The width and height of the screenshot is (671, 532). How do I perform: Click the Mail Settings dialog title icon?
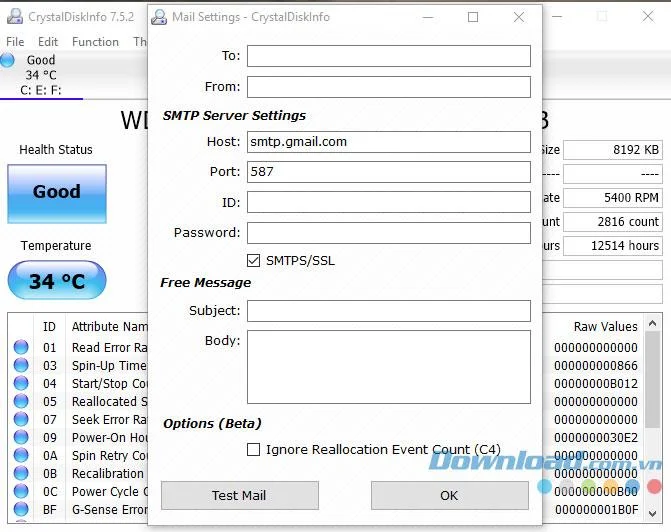pyautogui.click(x=159, y=17)
